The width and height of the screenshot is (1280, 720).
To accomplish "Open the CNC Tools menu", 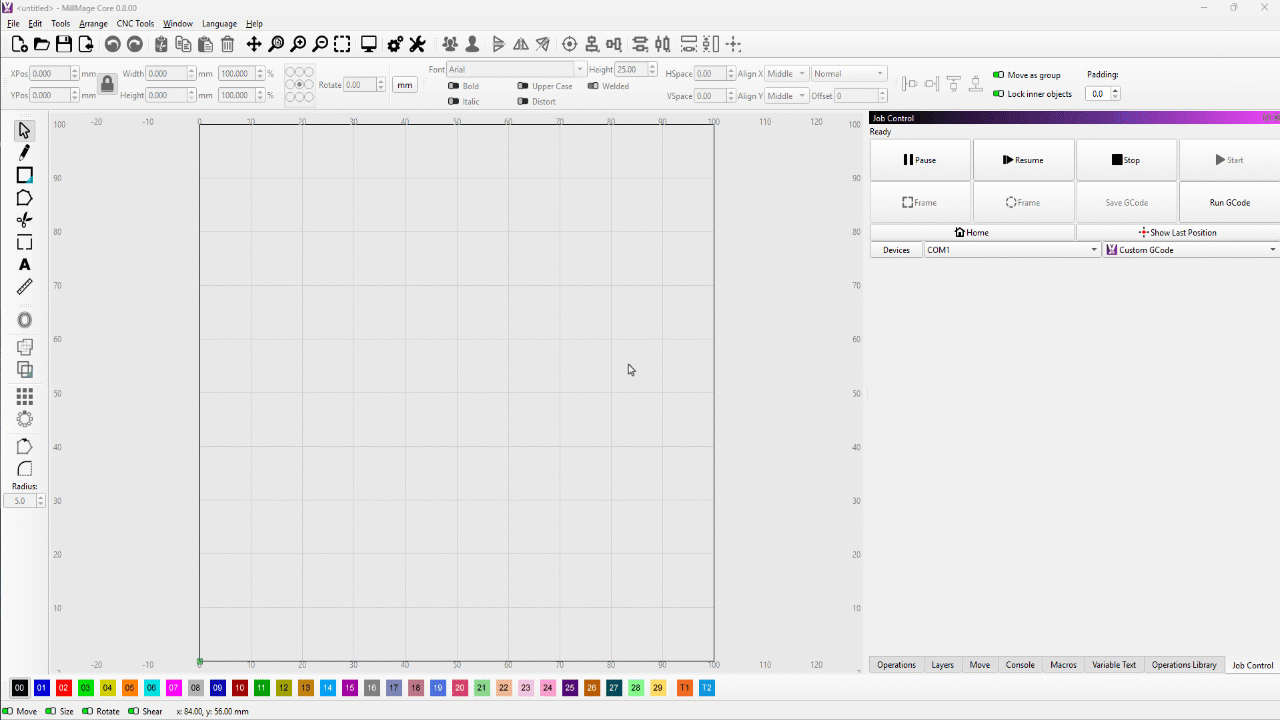I will (x=135, y=24).
